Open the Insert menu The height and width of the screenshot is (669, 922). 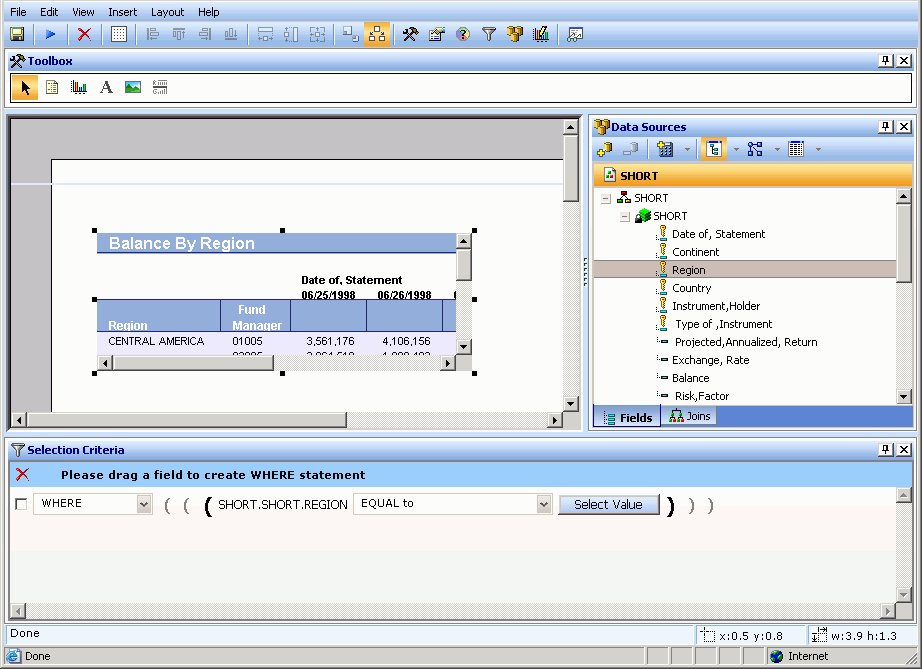pos(122,12)
